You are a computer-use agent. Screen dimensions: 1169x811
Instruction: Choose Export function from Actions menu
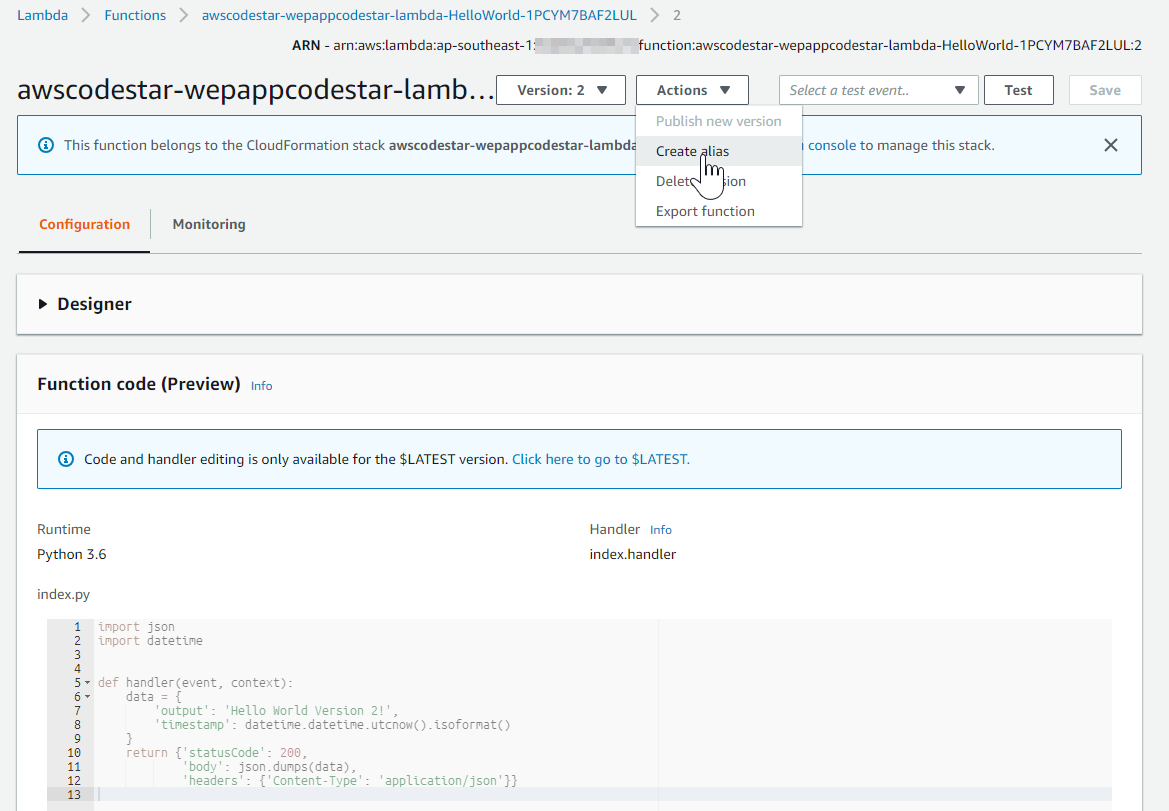click(x=719, y=212)
